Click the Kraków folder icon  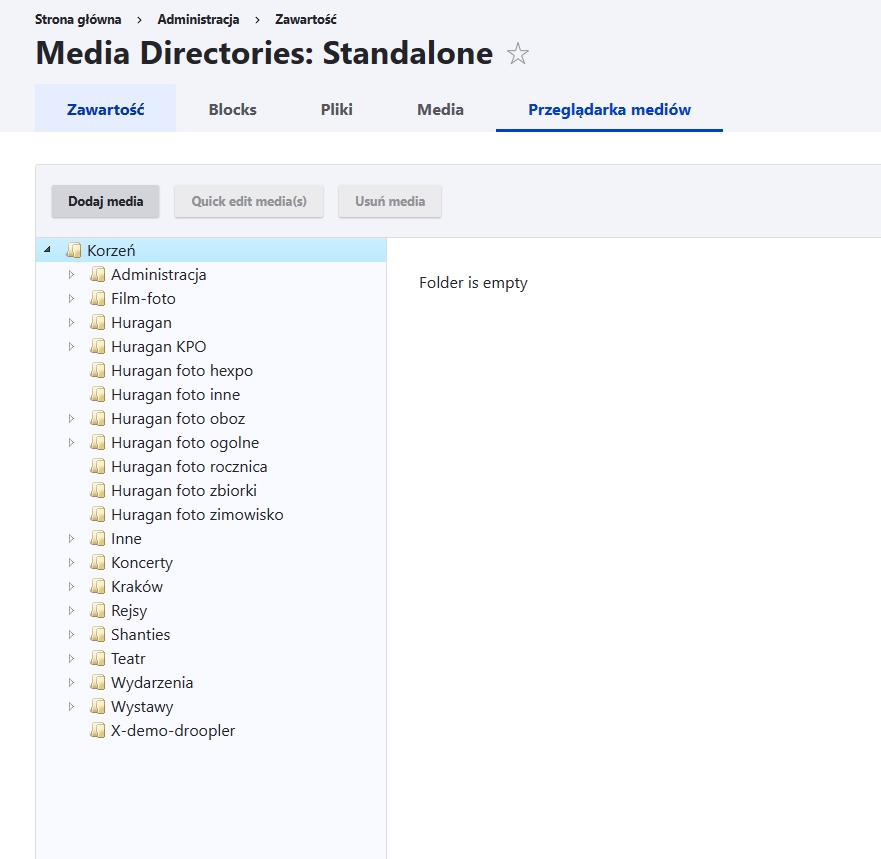(98, 586)
